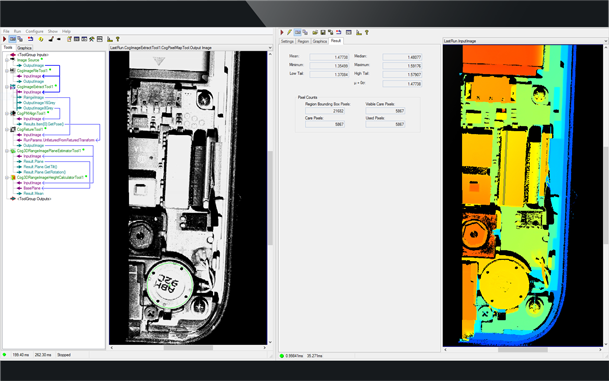
Task: Click the yellow question mark help icon in left toolbar
Action: tap(118, 39)
